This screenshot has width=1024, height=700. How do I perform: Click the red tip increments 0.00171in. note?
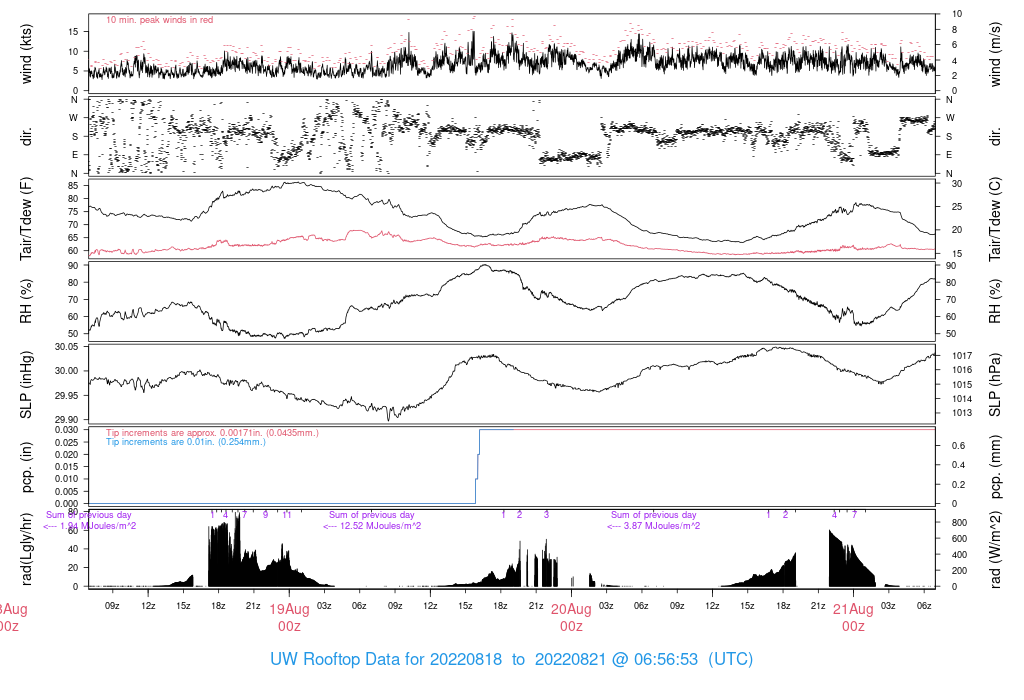coord(212,433)
